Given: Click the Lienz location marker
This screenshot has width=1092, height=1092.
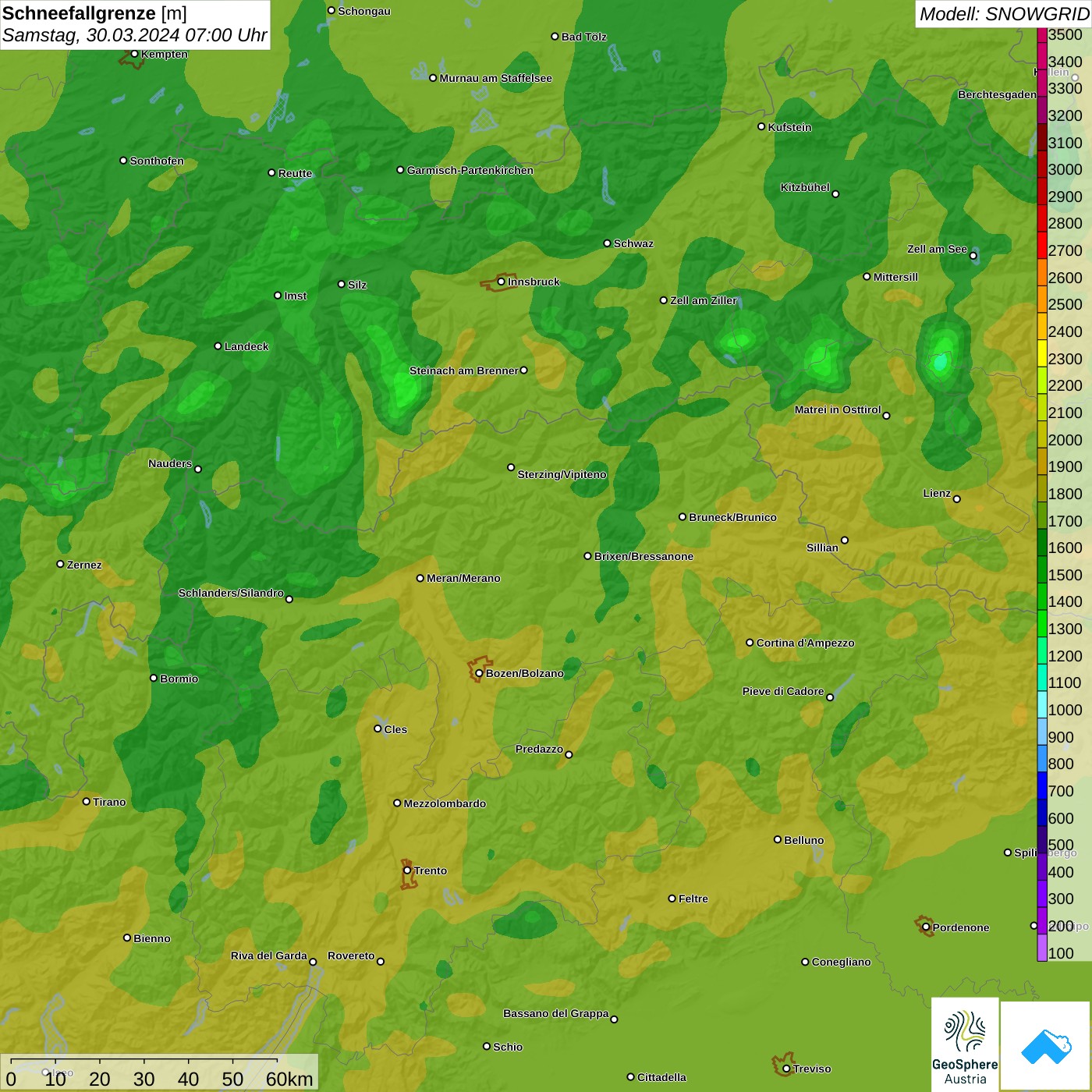Looking at the screenshot, I should (957, 499).
